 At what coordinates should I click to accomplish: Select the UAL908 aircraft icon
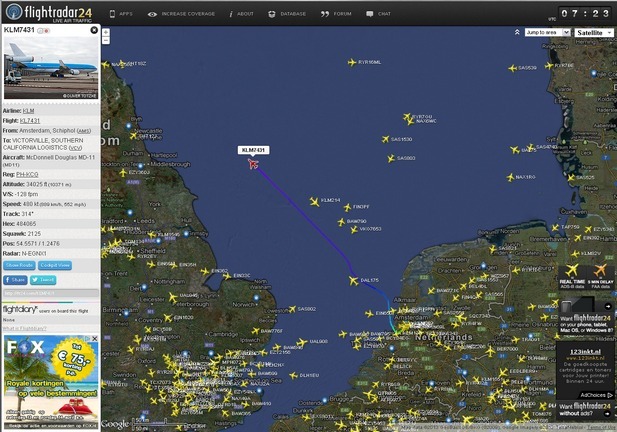tap(302, 342)
